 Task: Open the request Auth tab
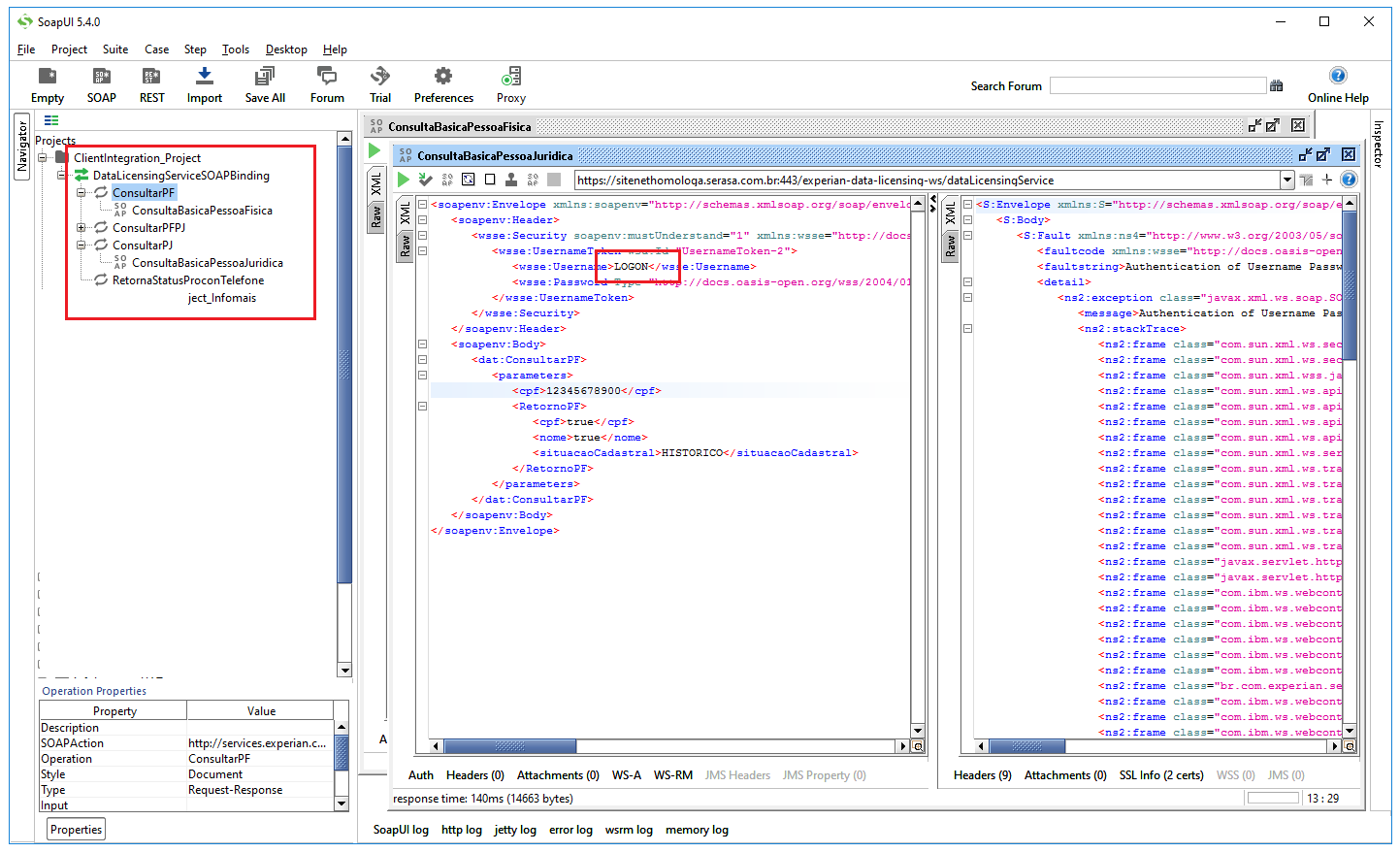[421, 775]
